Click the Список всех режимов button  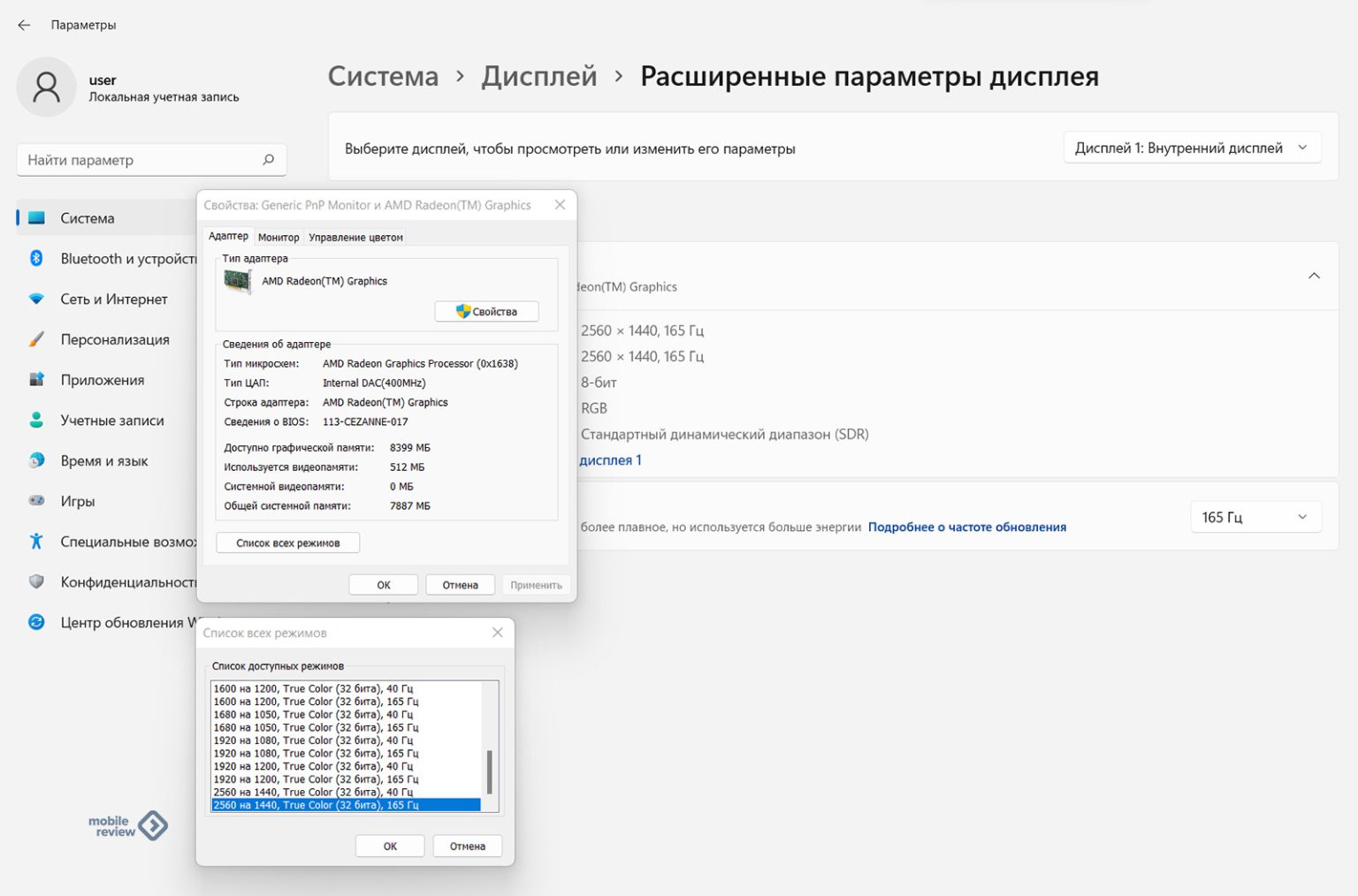tap(287, 543)
